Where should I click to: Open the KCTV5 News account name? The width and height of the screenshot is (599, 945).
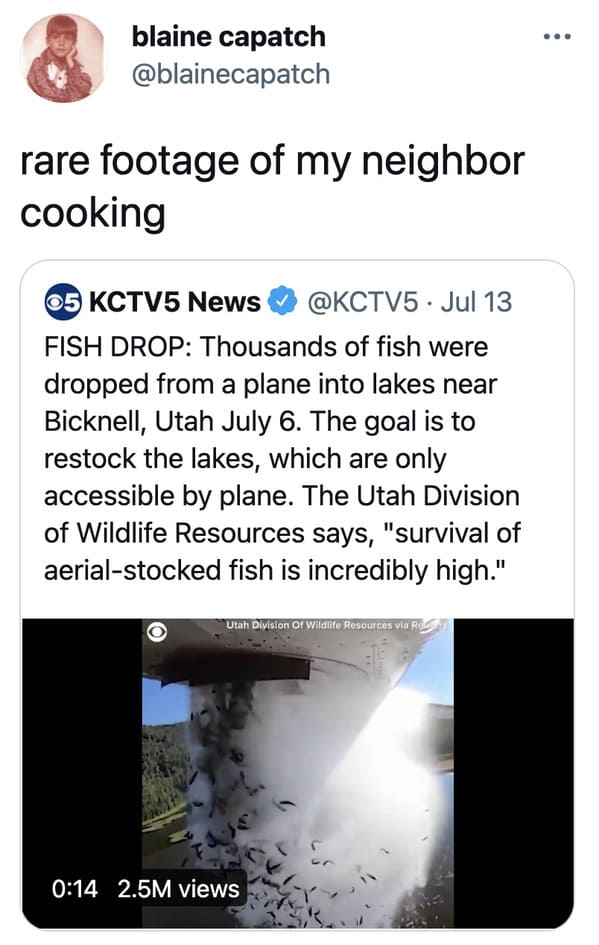175,301
